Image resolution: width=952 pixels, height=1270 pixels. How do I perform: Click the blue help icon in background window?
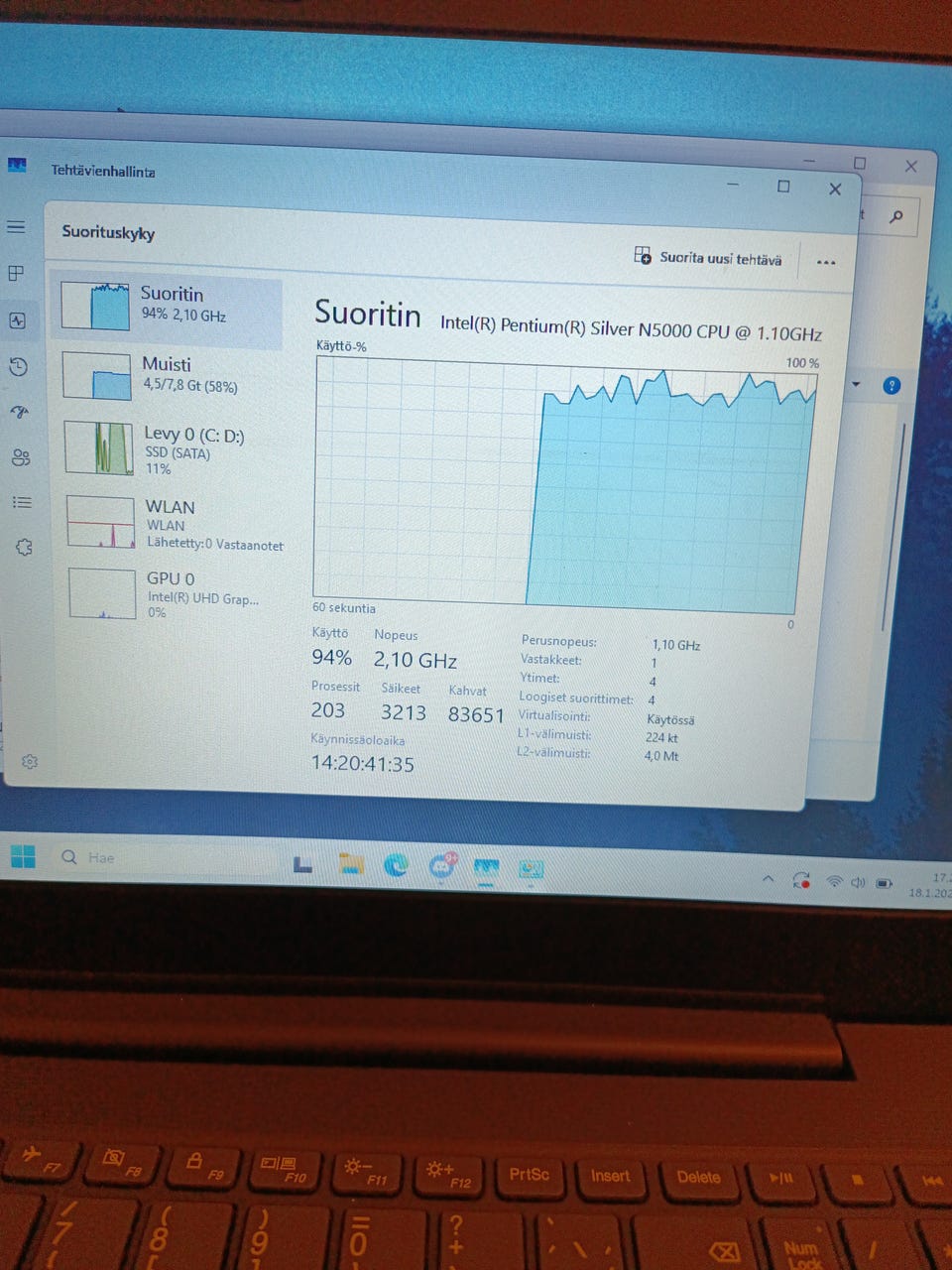click(892, 385)
